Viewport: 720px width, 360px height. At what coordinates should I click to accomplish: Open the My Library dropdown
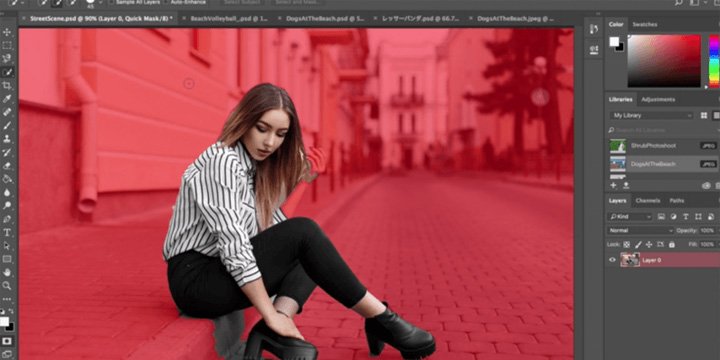pos(651,115)
